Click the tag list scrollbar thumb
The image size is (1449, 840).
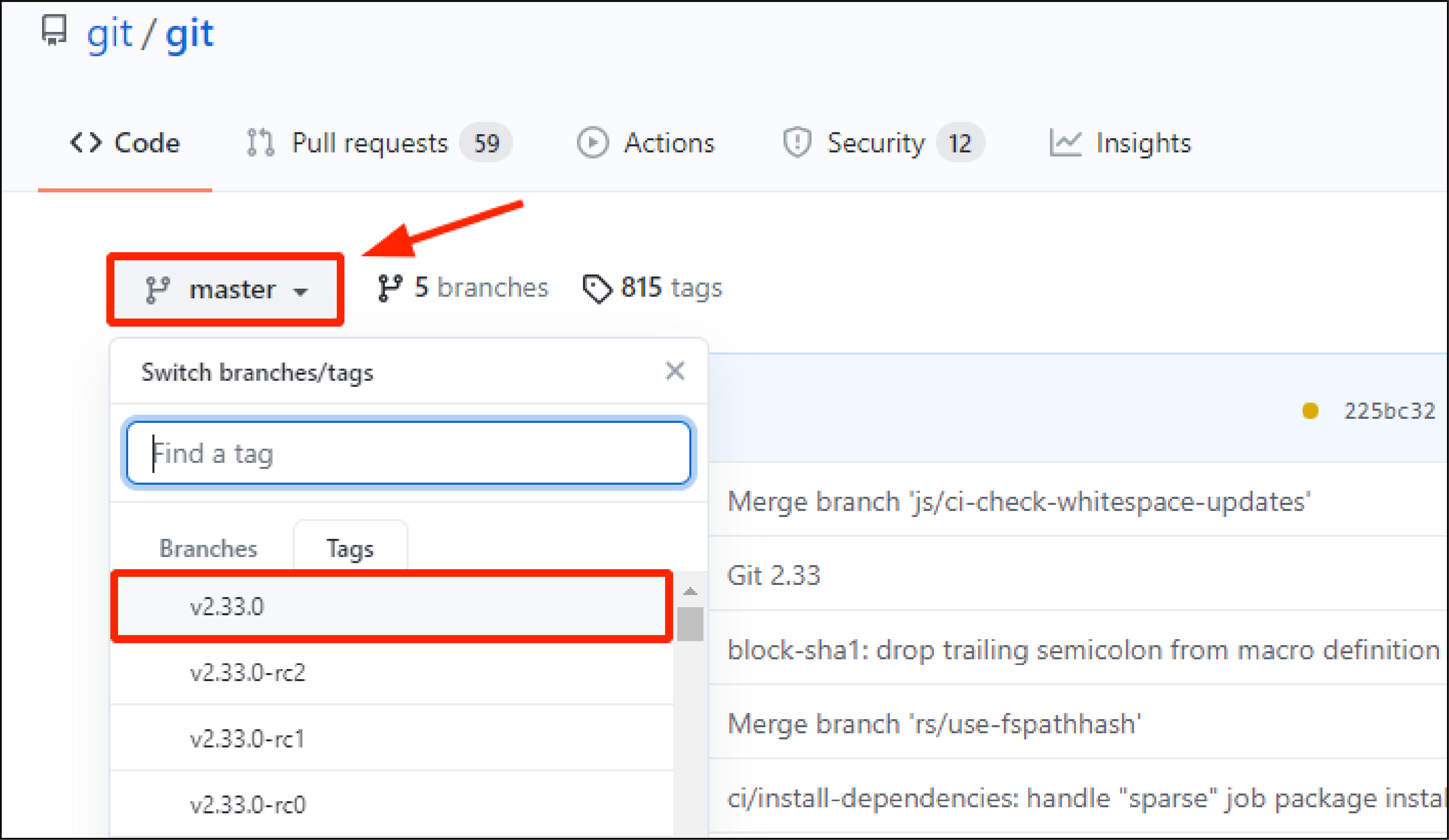(x=690, y=624)
